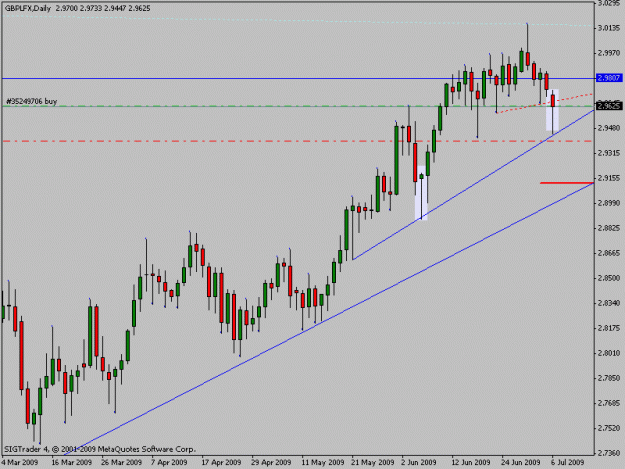Click the 29 Apr 2009 date label
This screenshot has height=469, width=625.
coord(271,463)
